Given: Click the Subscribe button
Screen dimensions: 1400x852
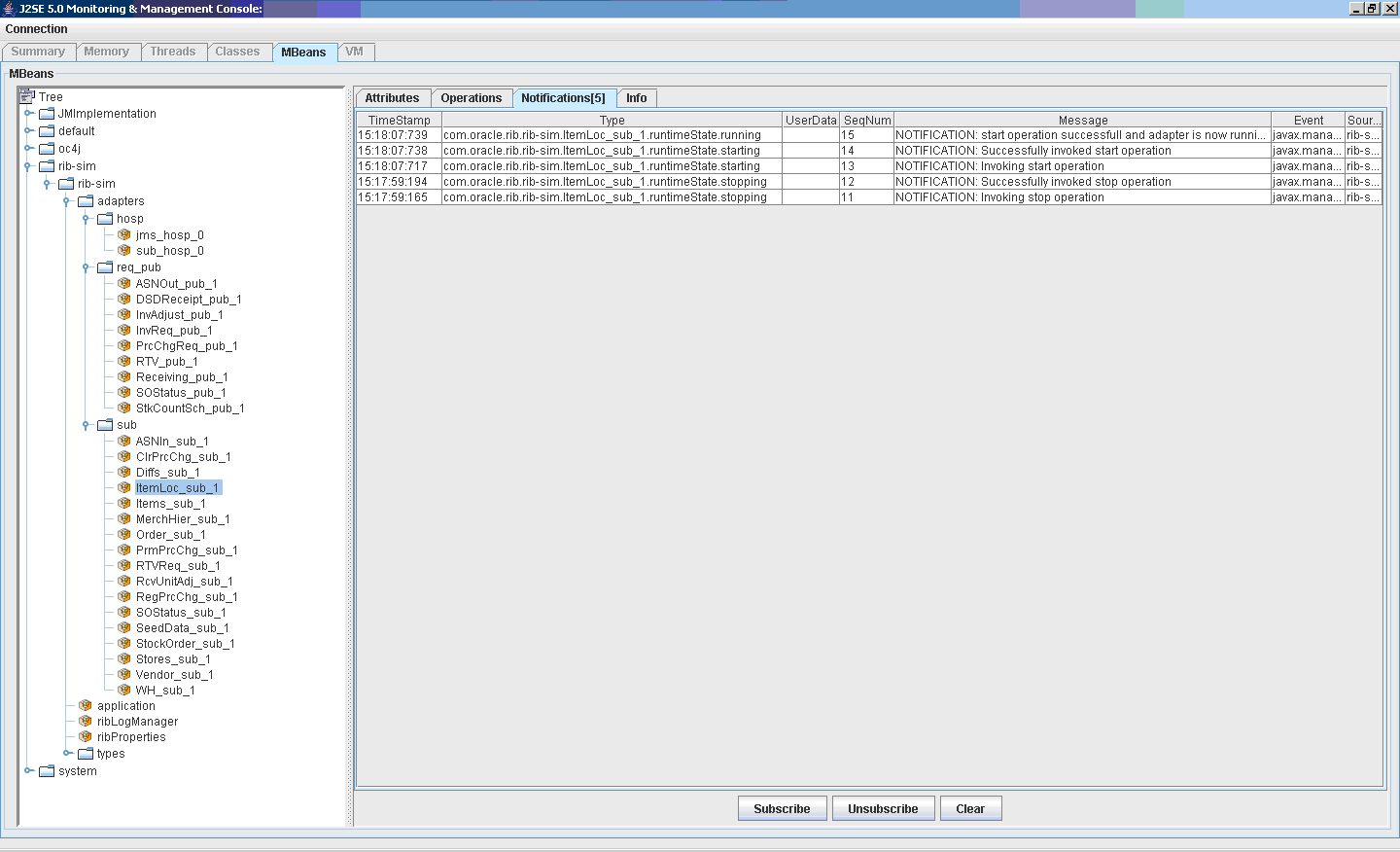Looking at the screenshot, I should [782, 808].
